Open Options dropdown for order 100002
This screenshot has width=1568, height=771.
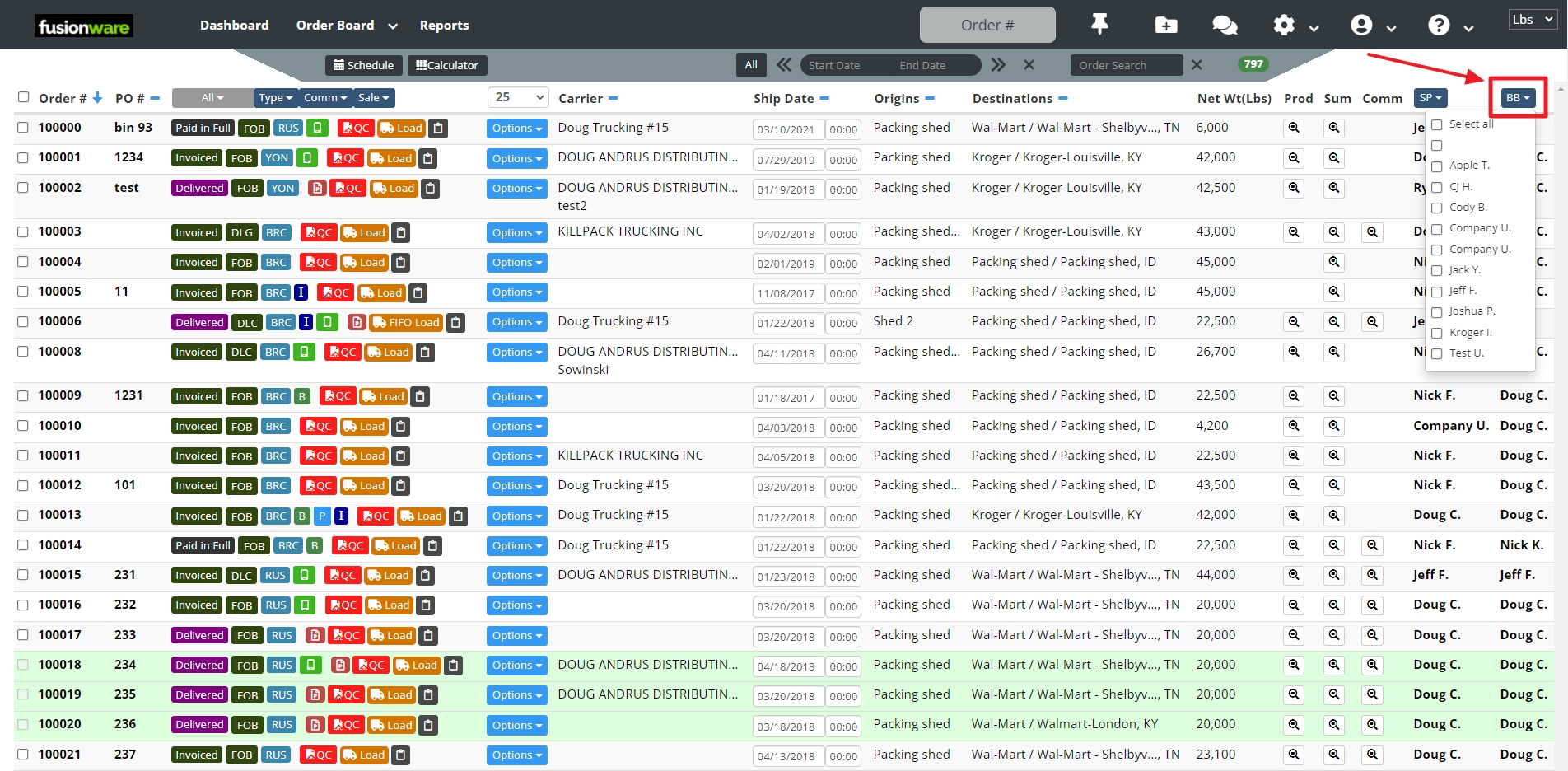[x=516, y=189]
